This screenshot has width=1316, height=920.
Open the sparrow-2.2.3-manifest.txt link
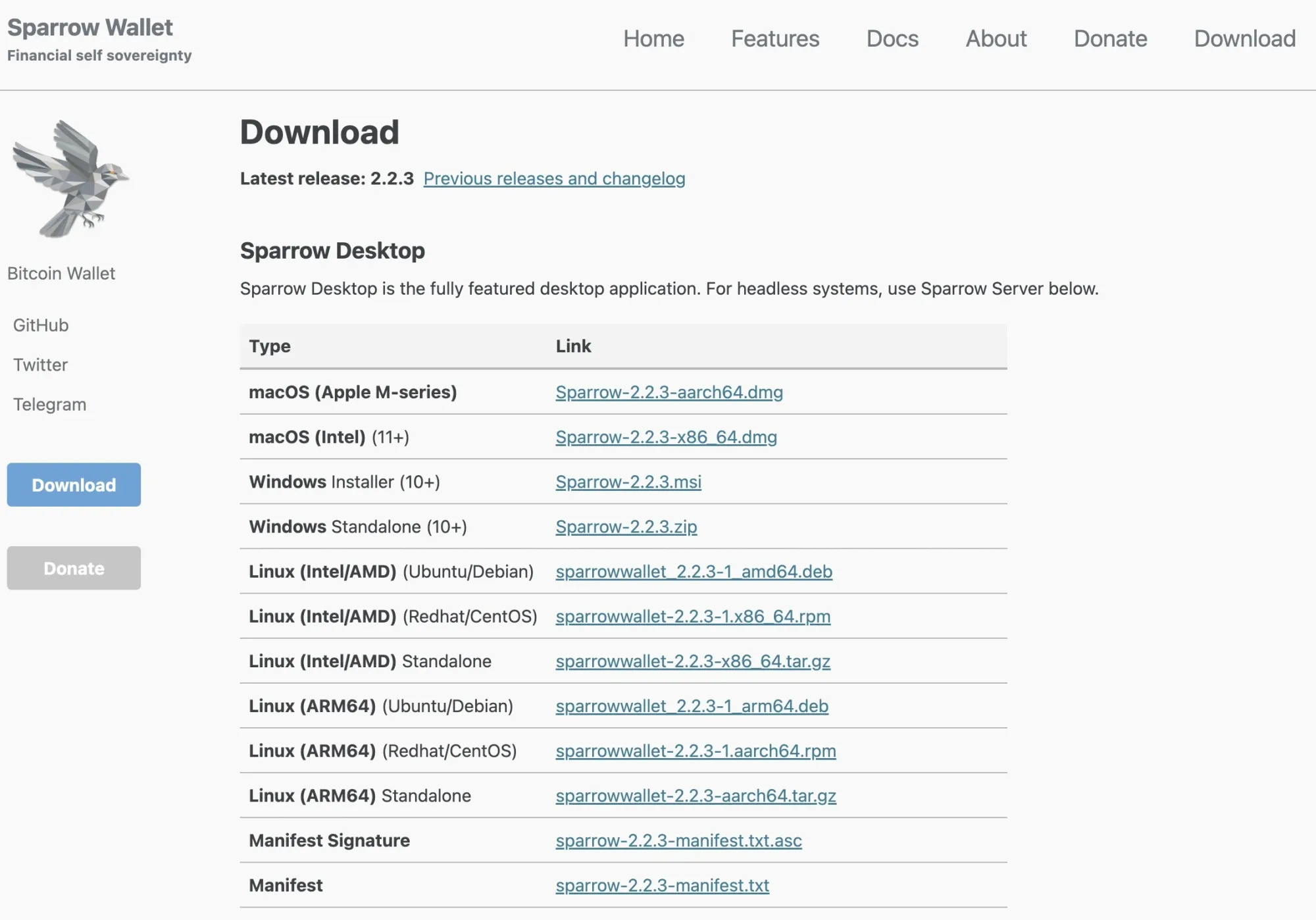[662, 885]
